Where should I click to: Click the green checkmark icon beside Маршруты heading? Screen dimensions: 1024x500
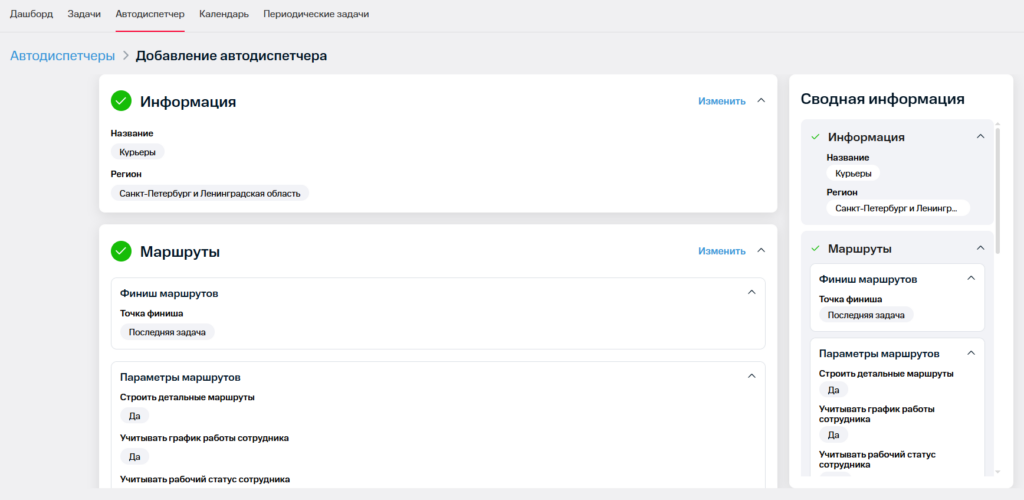click(x=121, y=251)
